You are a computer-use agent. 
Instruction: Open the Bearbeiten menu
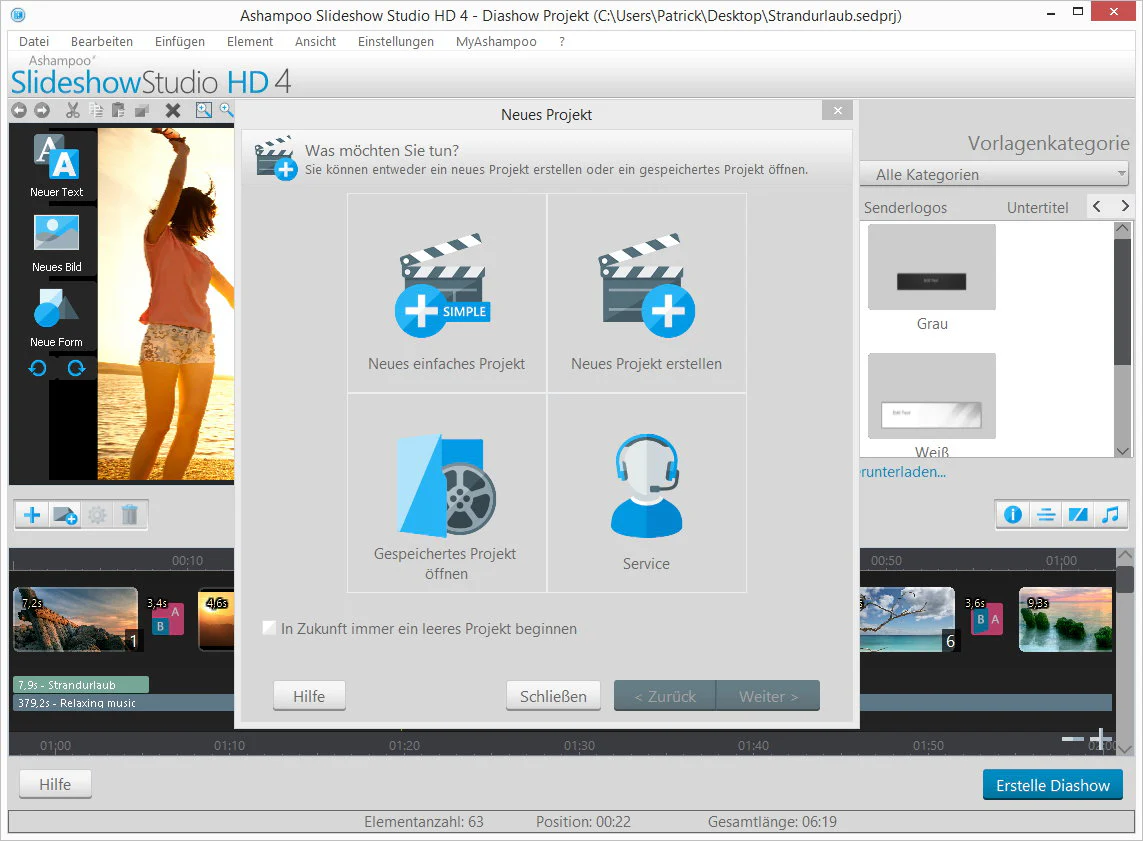(x=101, y=42)
